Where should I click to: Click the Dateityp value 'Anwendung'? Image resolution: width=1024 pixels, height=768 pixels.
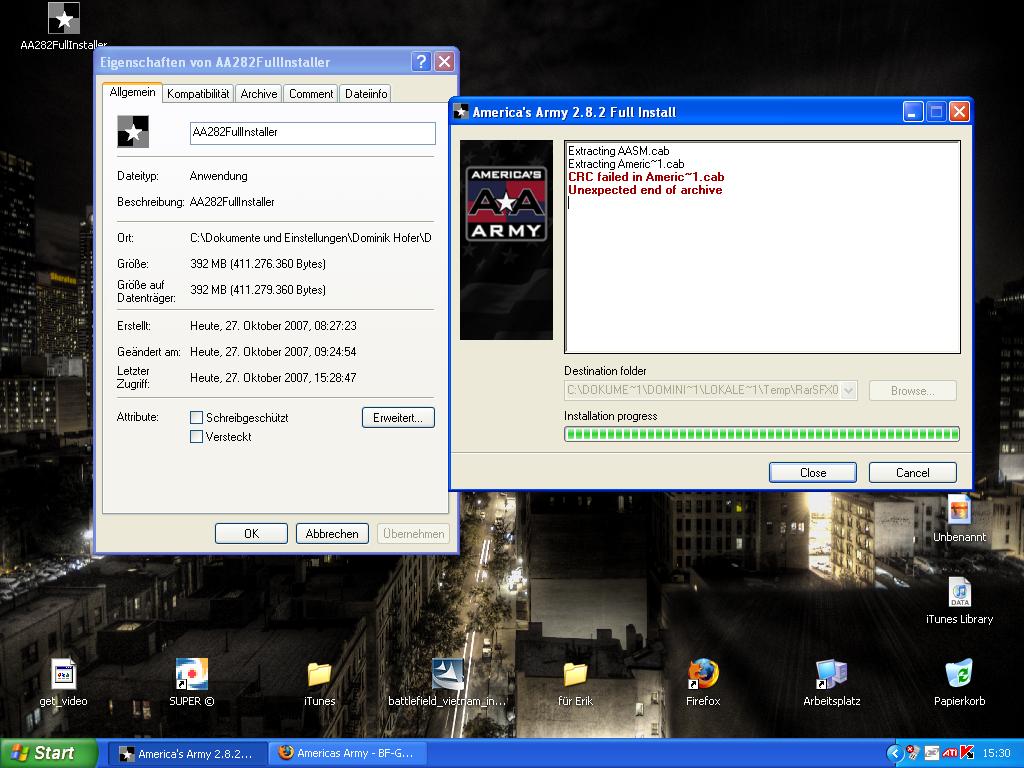(x=219, y=176)
